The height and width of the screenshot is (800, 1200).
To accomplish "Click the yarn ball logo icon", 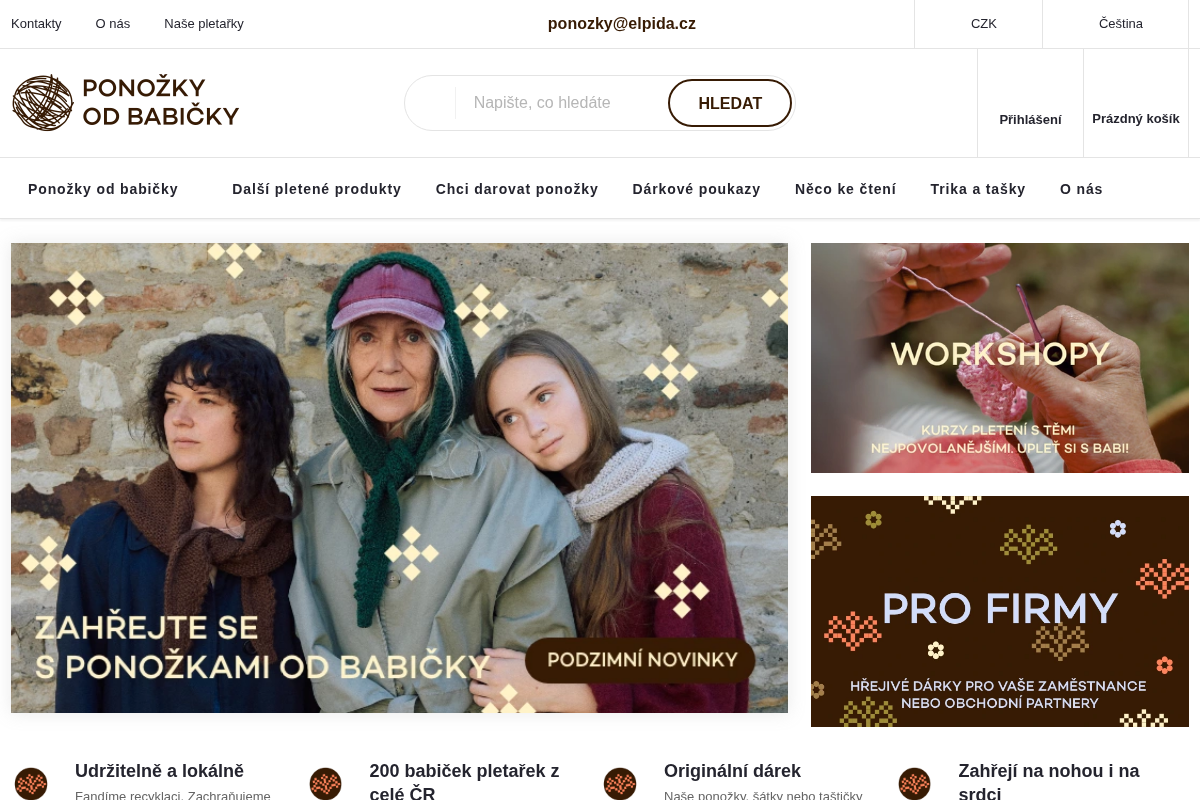I will point(43,103).
